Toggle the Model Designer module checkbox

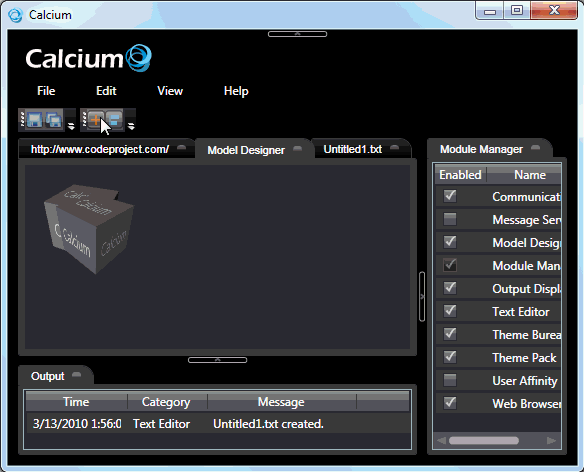(450, 242)
